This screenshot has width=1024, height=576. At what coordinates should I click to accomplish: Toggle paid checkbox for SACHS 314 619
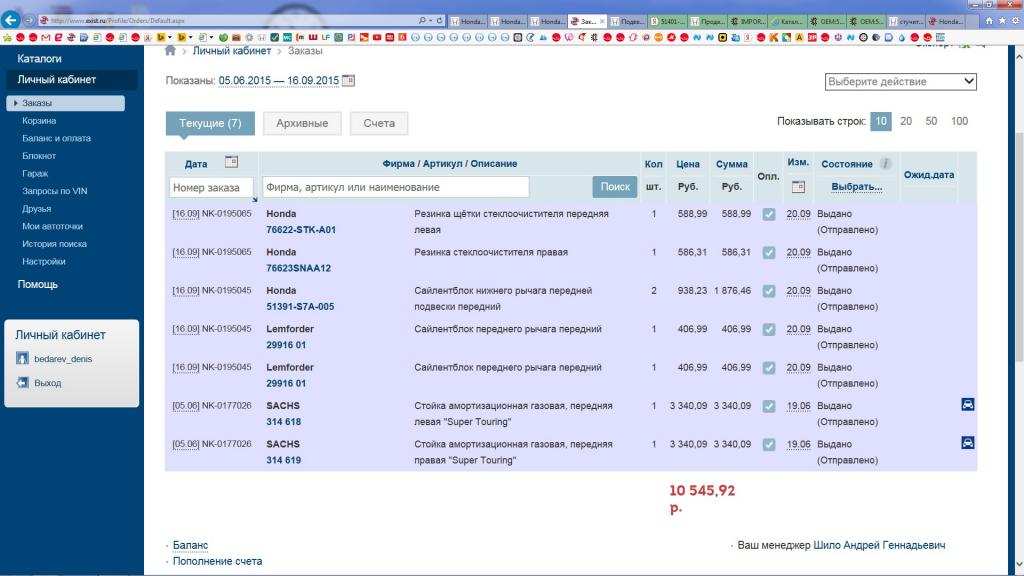768,444
